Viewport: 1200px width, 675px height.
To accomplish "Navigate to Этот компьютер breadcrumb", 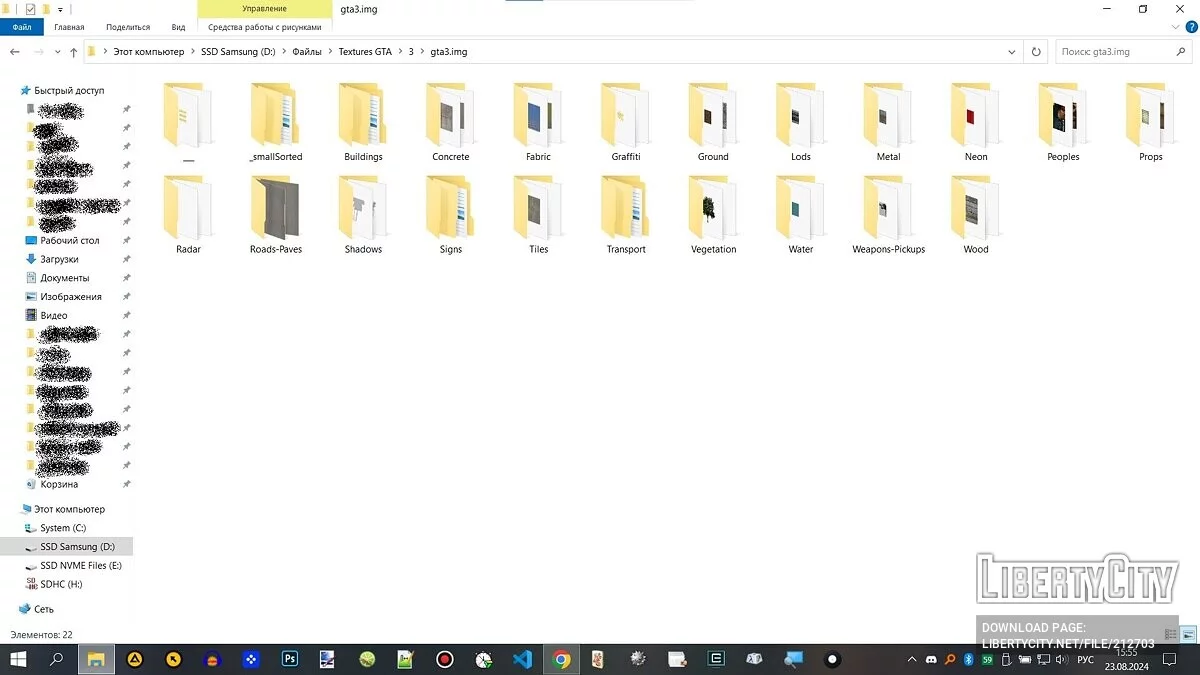I will (x=149, y=51).
